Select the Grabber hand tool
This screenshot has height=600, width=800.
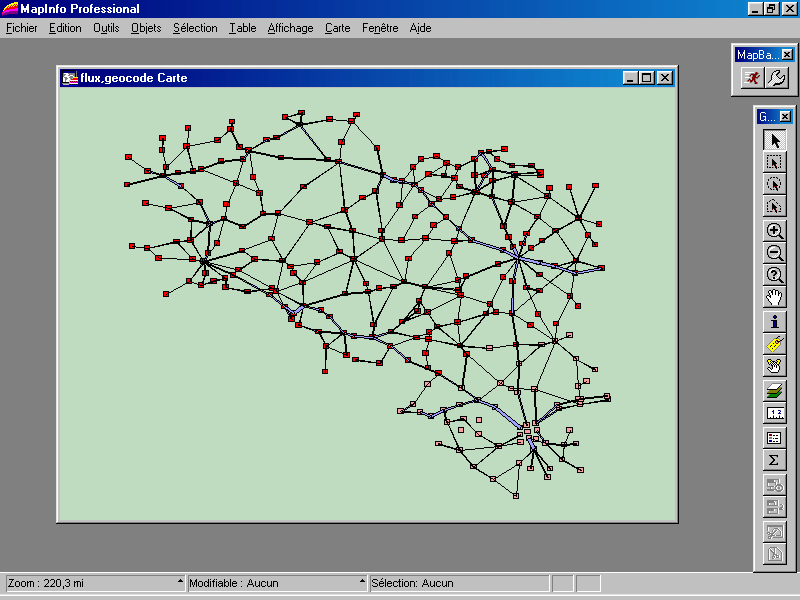[x=774, y=297]
